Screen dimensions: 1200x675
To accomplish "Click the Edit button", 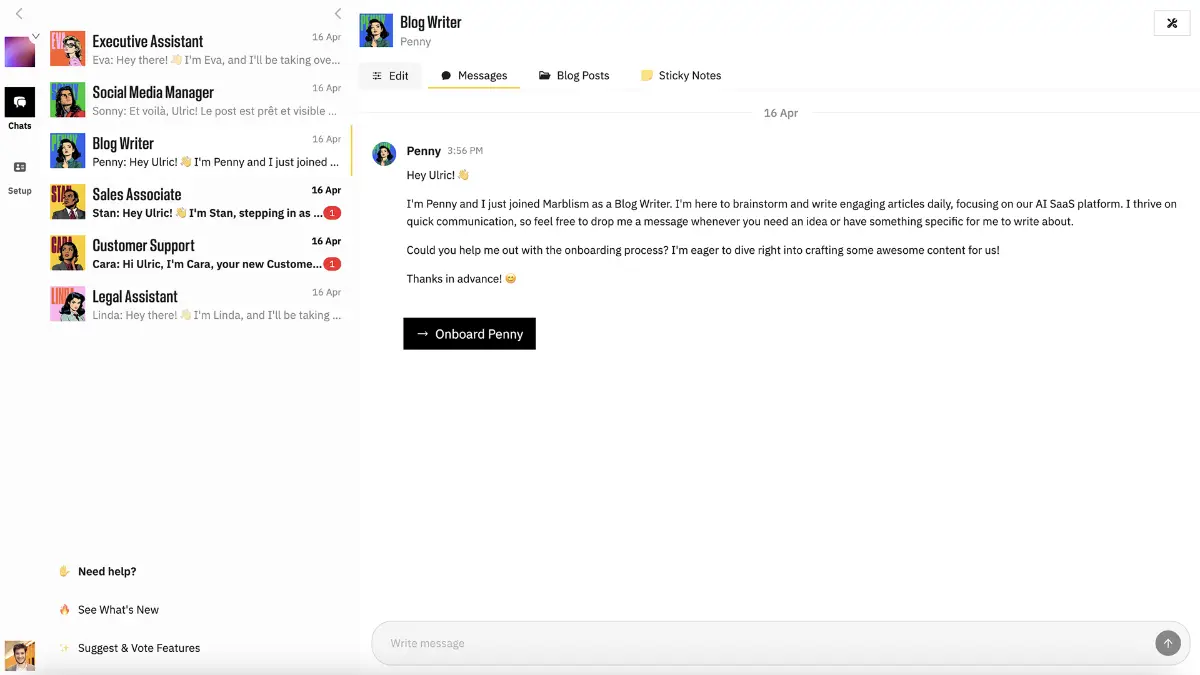I will (390, 75).
